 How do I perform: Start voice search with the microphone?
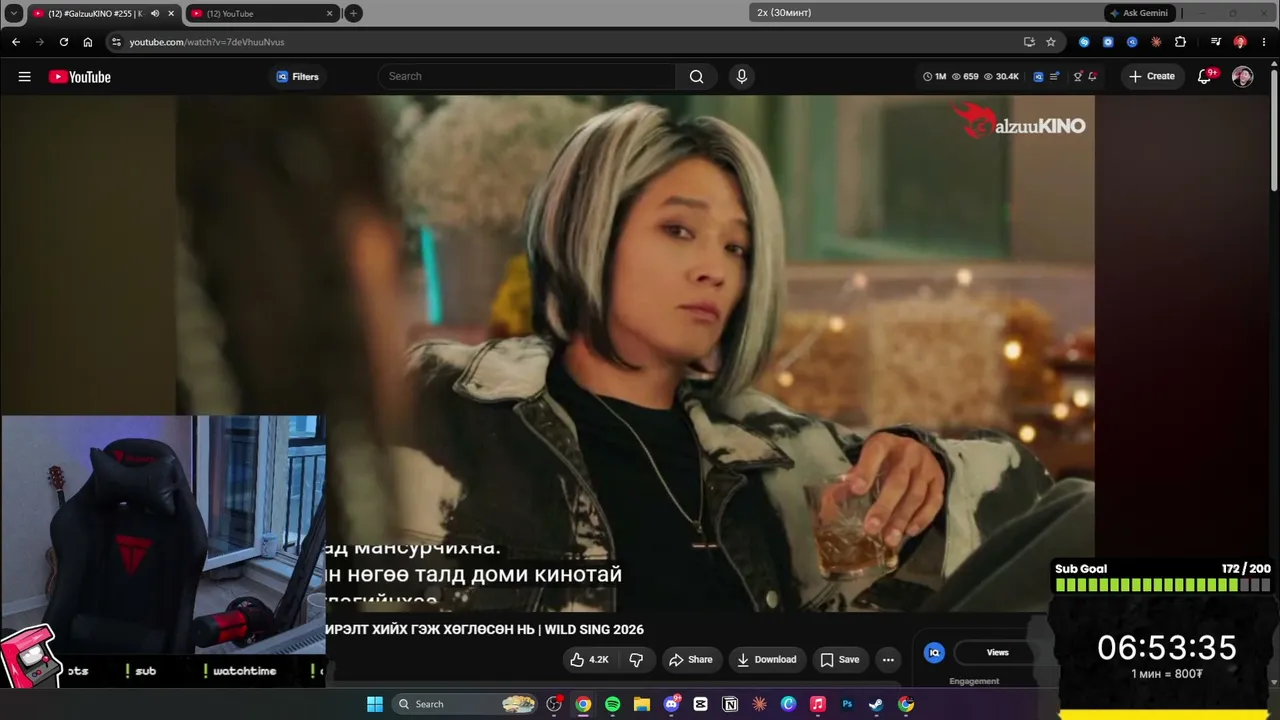point(741,77)
